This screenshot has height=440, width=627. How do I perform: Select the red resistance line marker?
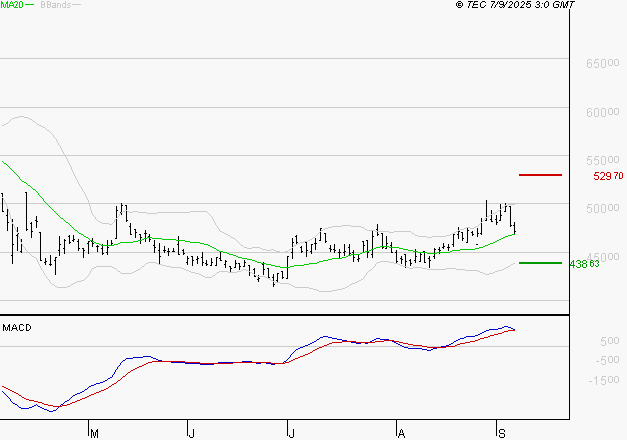click(x=542, y=175)
